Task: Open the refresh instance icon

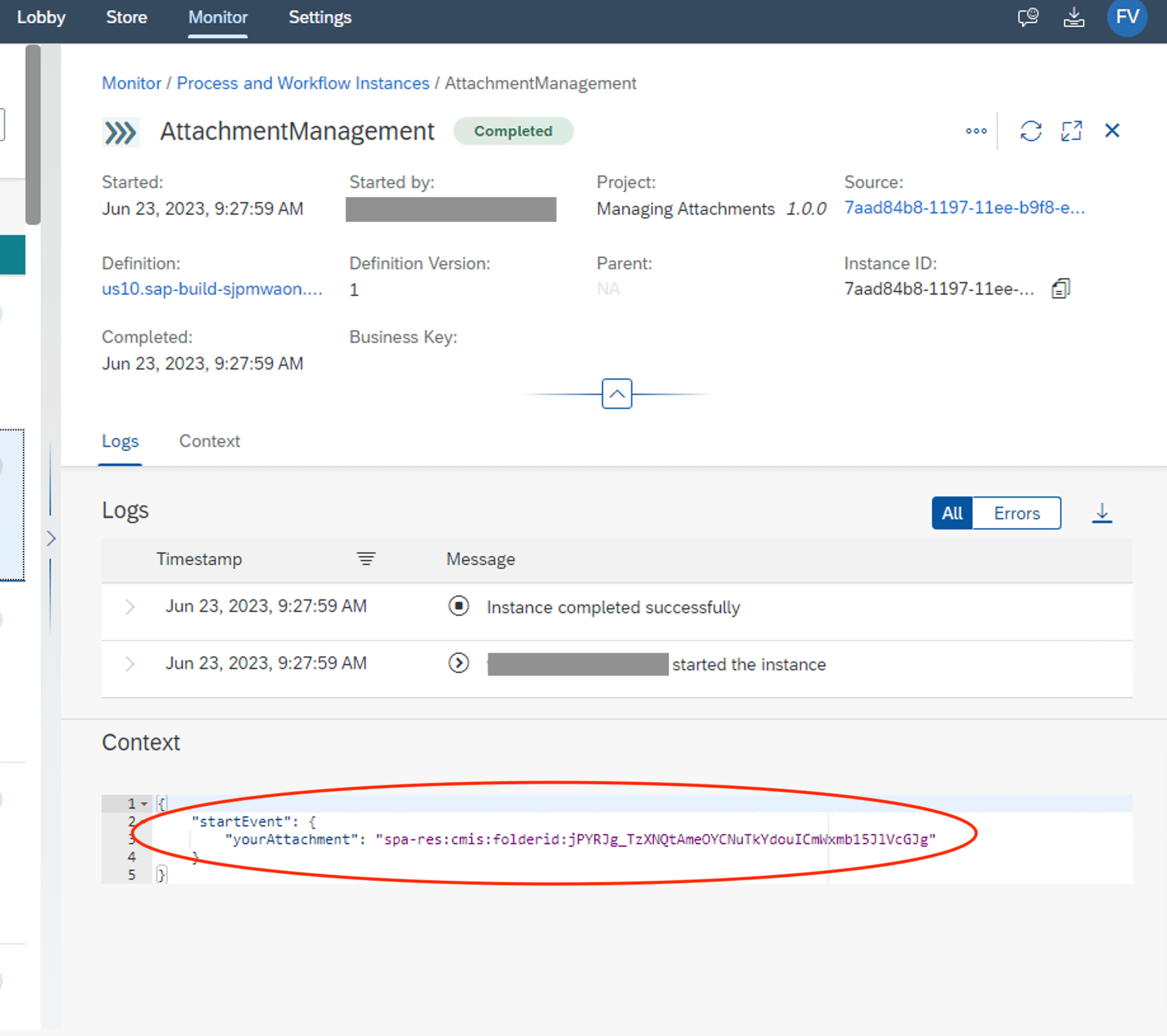Action: point(1030,131)
